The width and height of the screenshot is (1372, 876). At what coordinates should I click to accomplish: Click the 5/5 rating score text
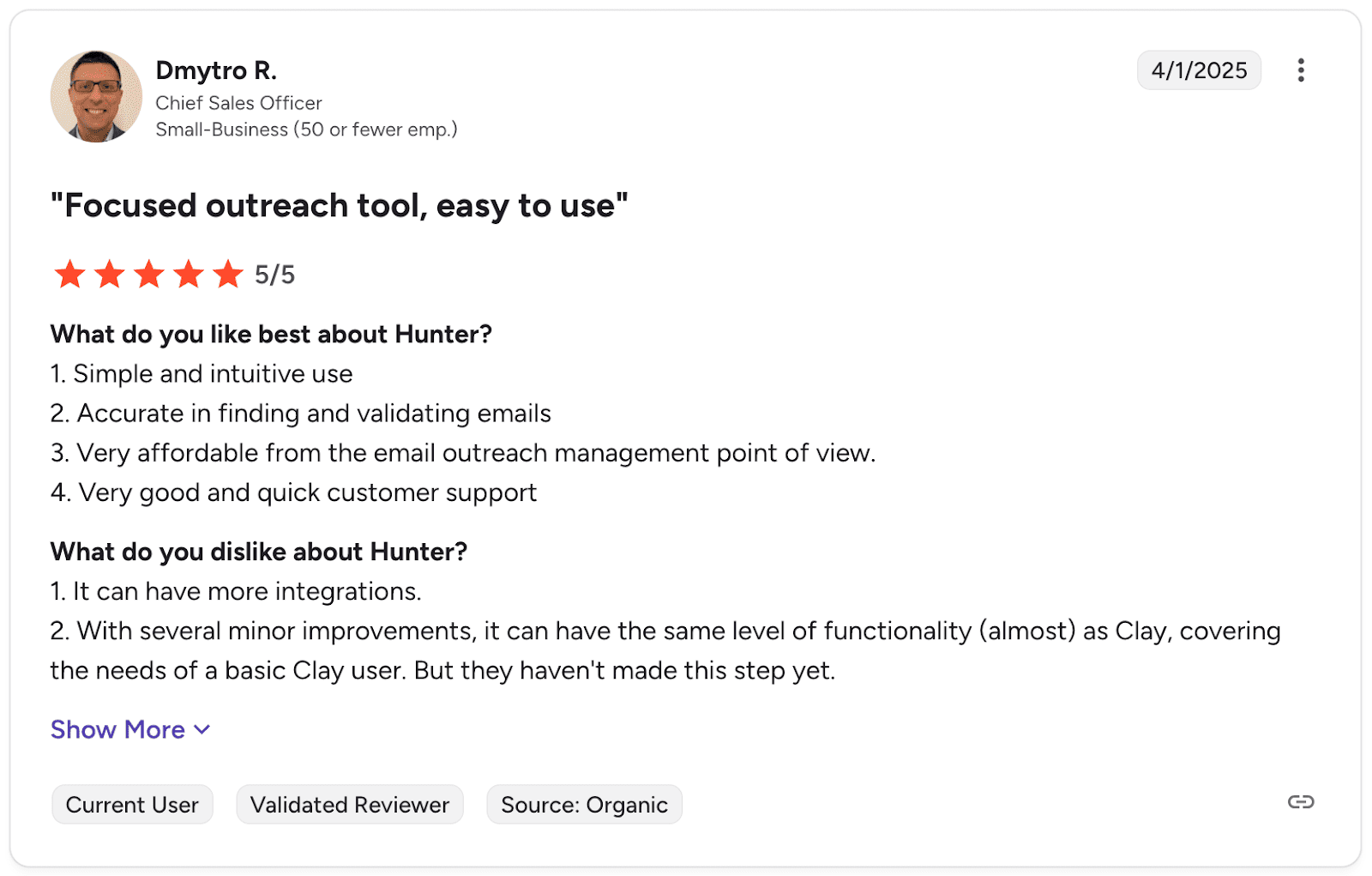(x=274, y=275)
